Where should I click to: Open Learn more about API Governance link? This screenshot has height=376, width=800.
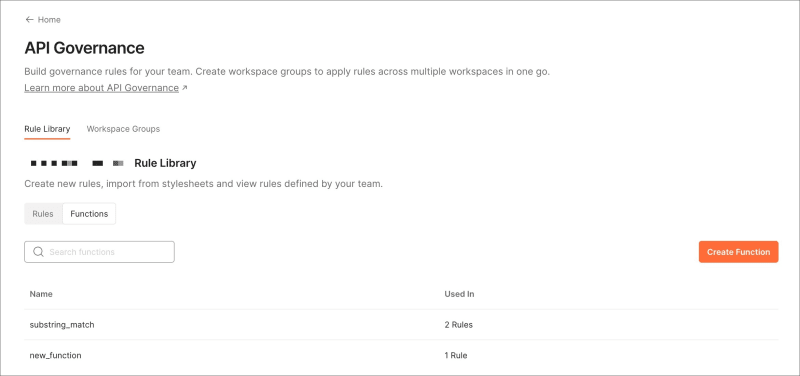(x=102, y=88)
